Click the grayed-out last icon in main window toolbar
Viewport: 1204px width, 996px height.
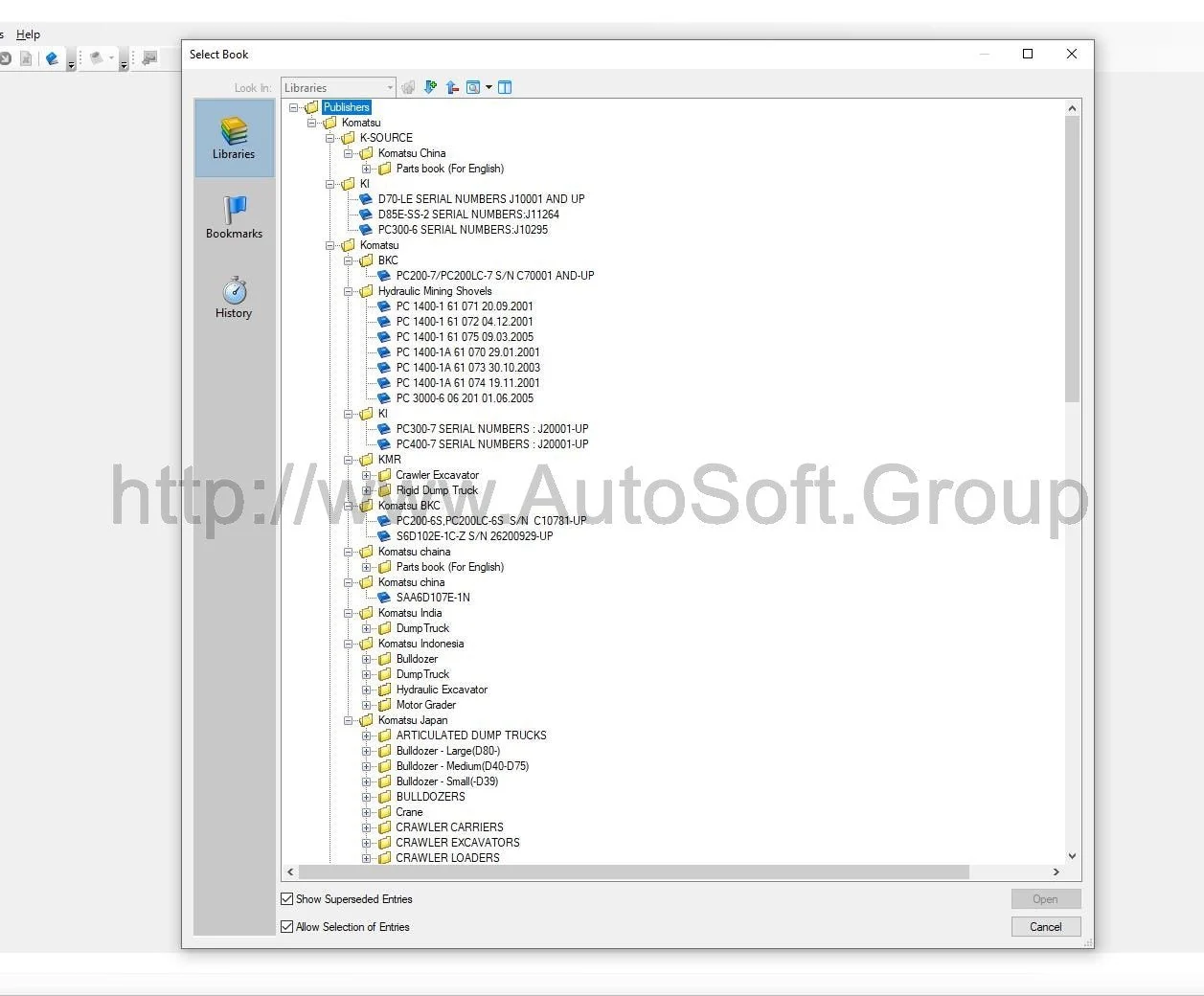(149, 58)
